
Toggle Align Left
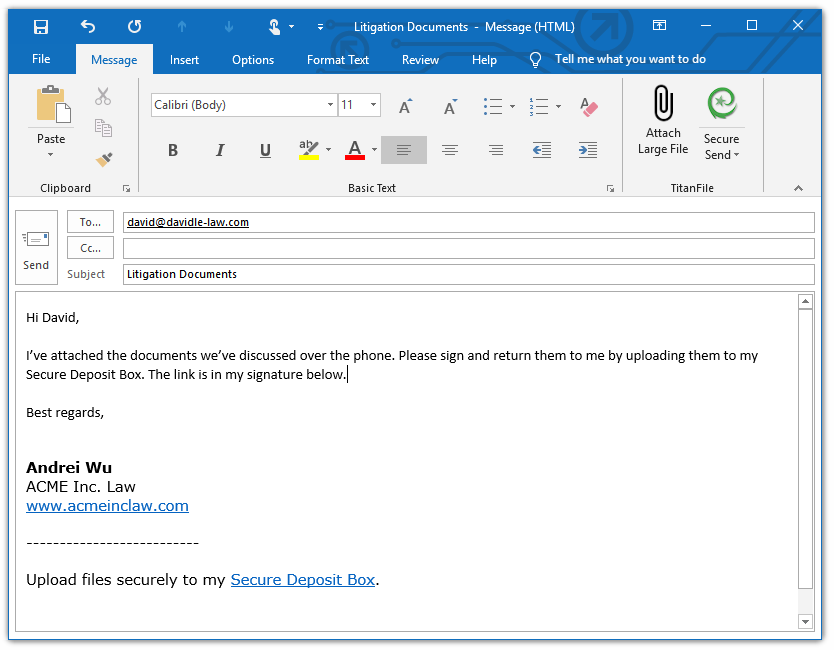[404, 150]
